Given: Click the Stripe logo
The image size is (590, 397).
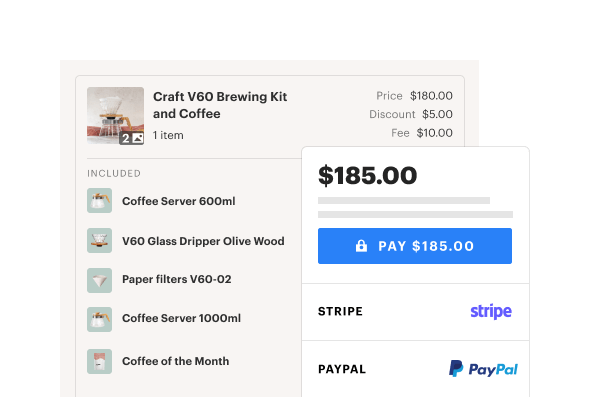Looking at the screenshot, I should [491, 311].
